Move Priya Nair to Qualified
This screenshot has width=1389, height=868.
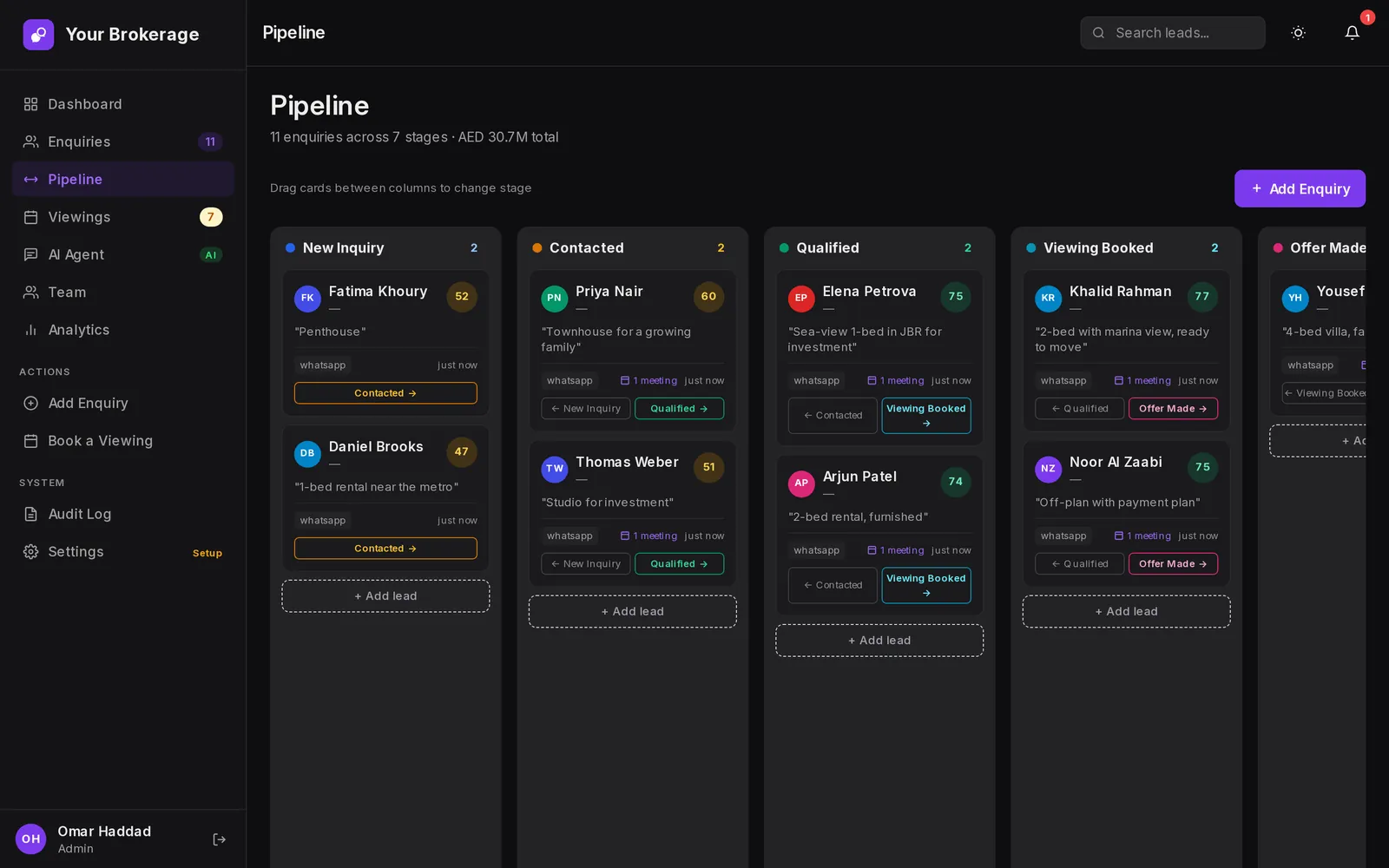pos(679,409)
